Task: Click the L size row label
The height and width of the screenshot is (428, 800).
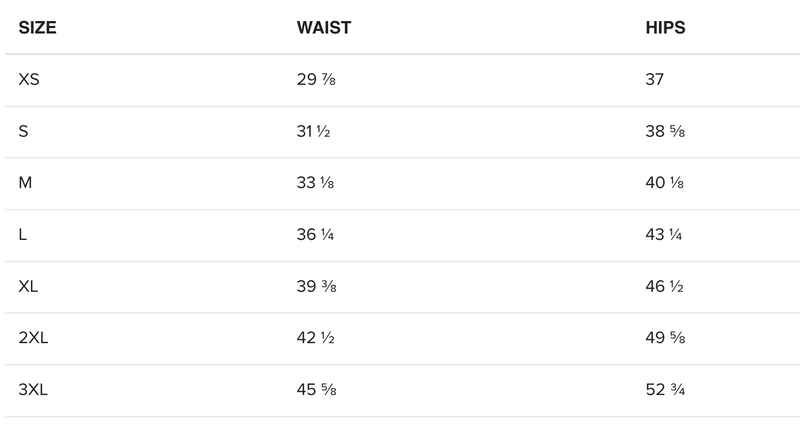Action: [22, 235]
